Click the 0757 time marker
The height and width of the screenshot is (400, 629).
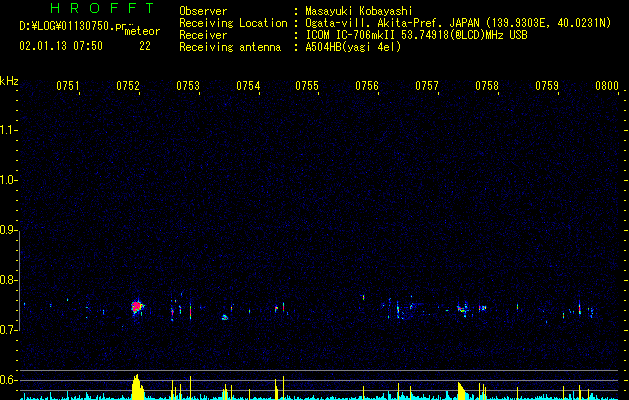[x=427, y=86]
